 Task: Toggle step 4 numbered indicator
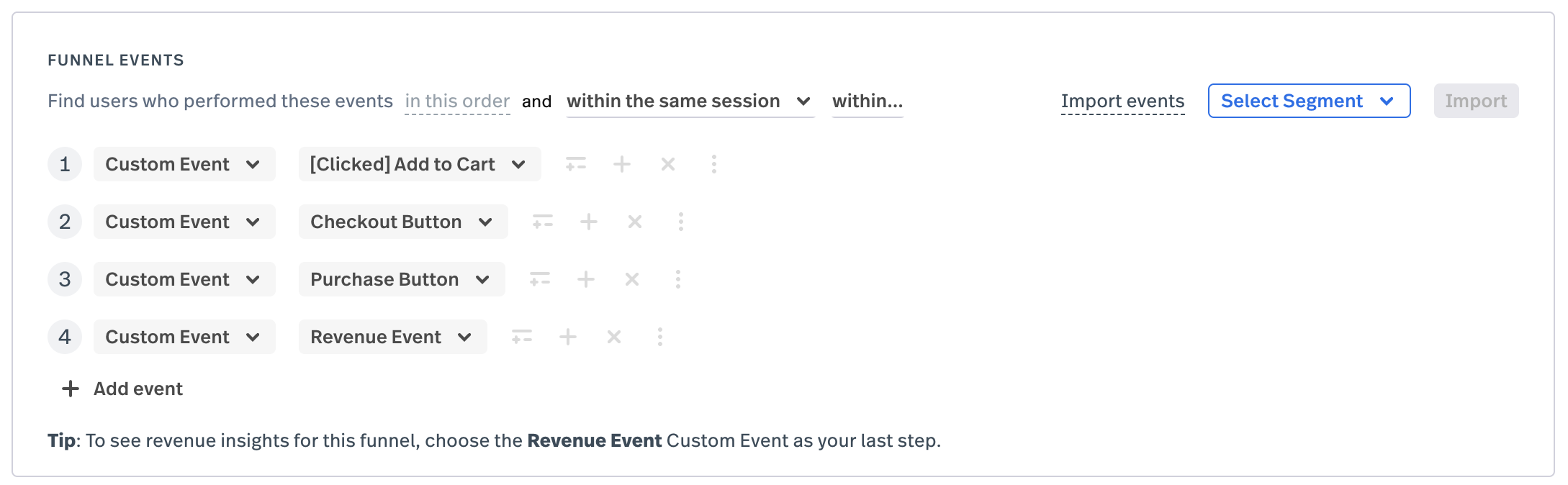pos(64,337)
